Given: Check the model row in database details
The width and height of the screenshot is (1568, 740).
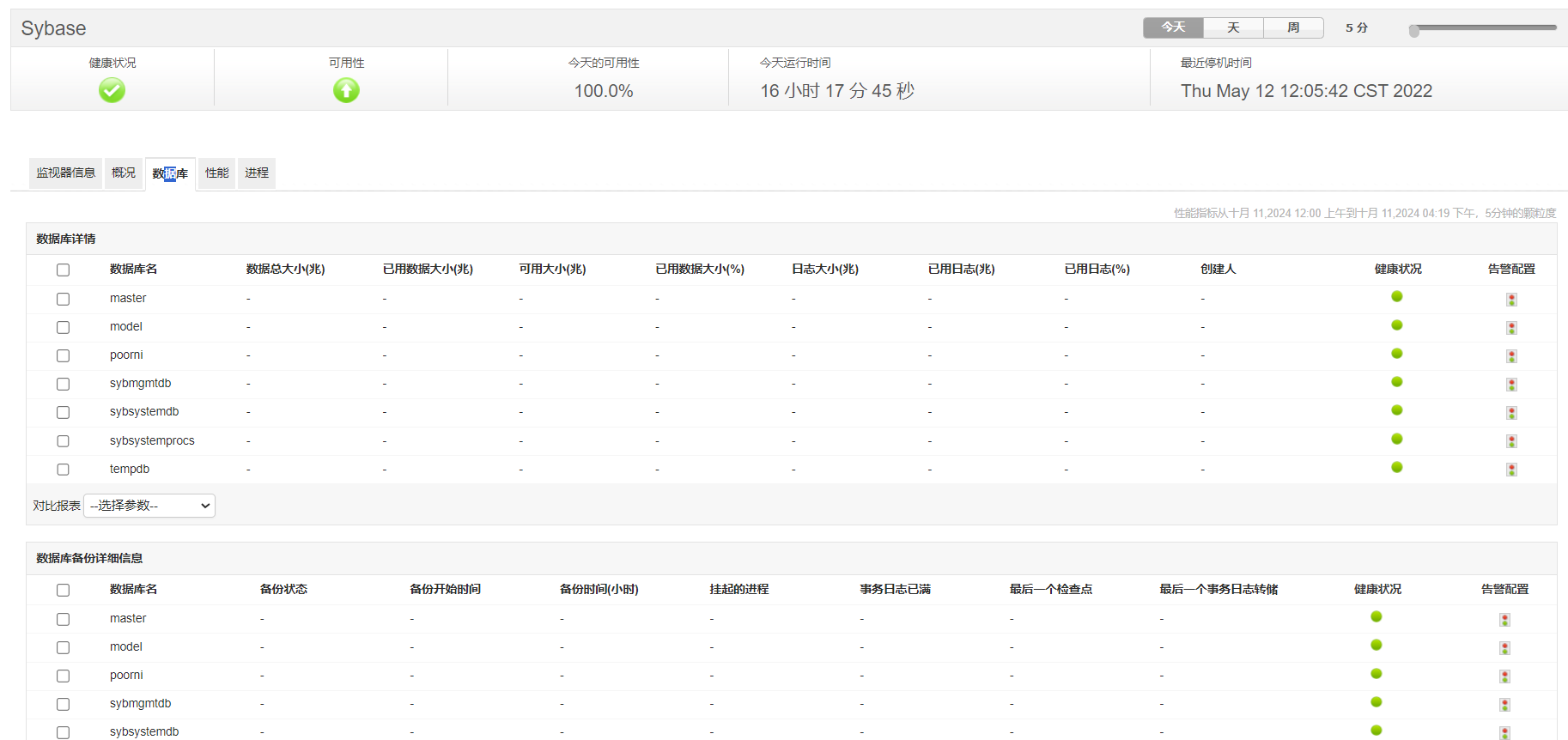Looking at the screenshot, I should (63, 327).
